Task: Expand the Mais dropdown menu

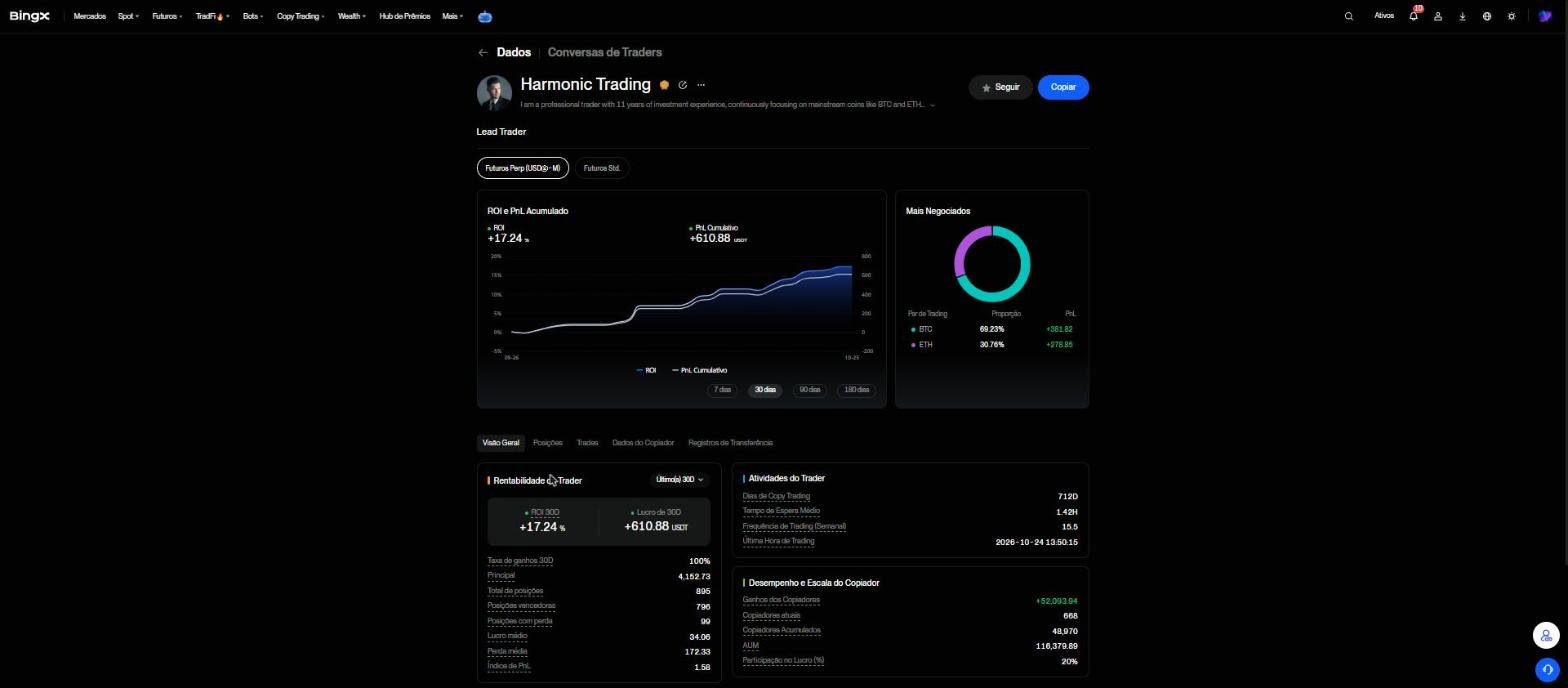Action: (x=452, y=16)
